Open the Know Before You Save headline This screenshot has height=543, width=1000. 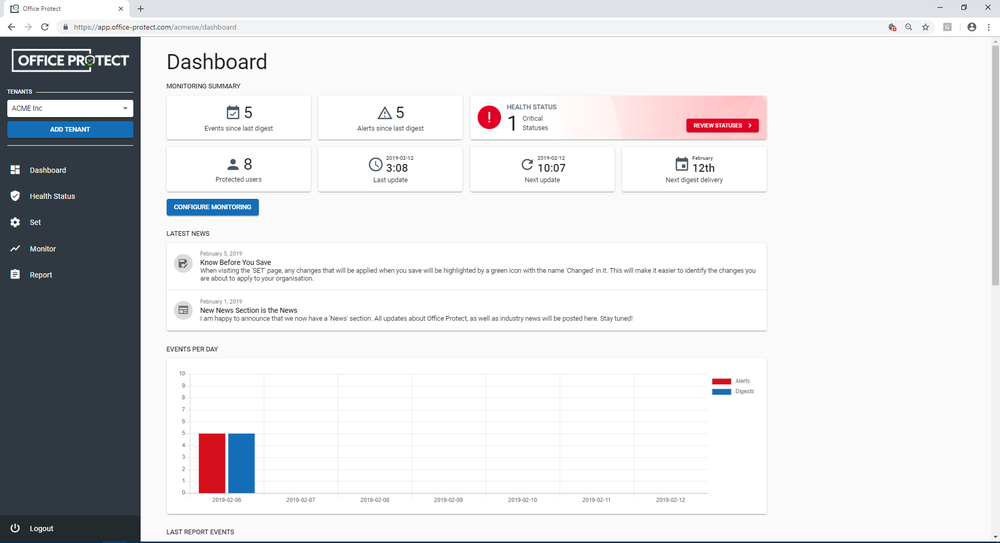[235, 262]
